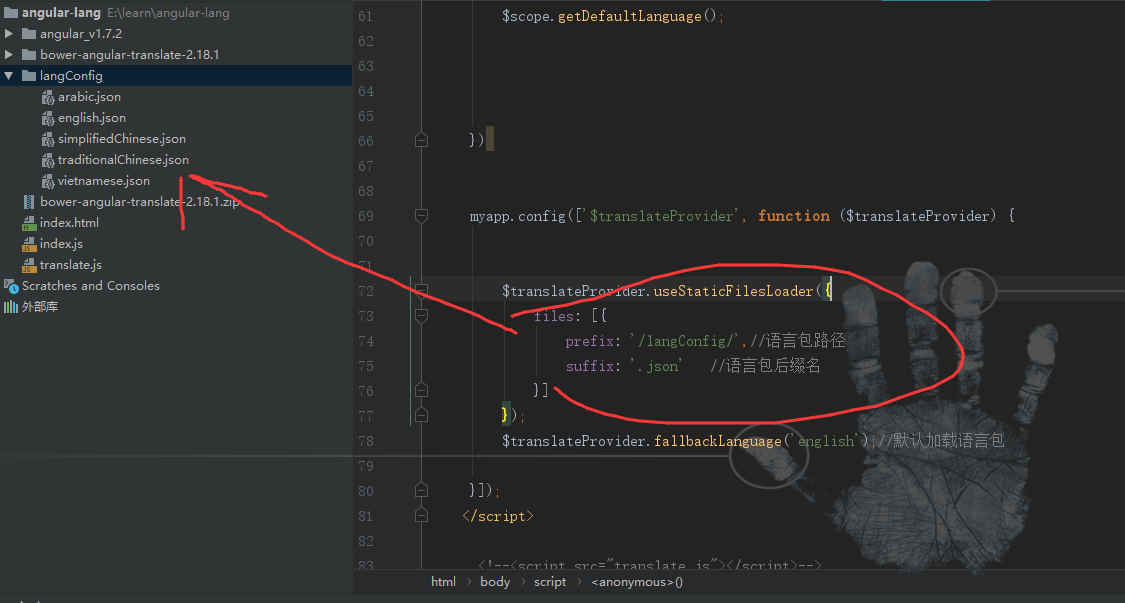
Task: Click the suffix property on line 75
Action: coord(589,366)
